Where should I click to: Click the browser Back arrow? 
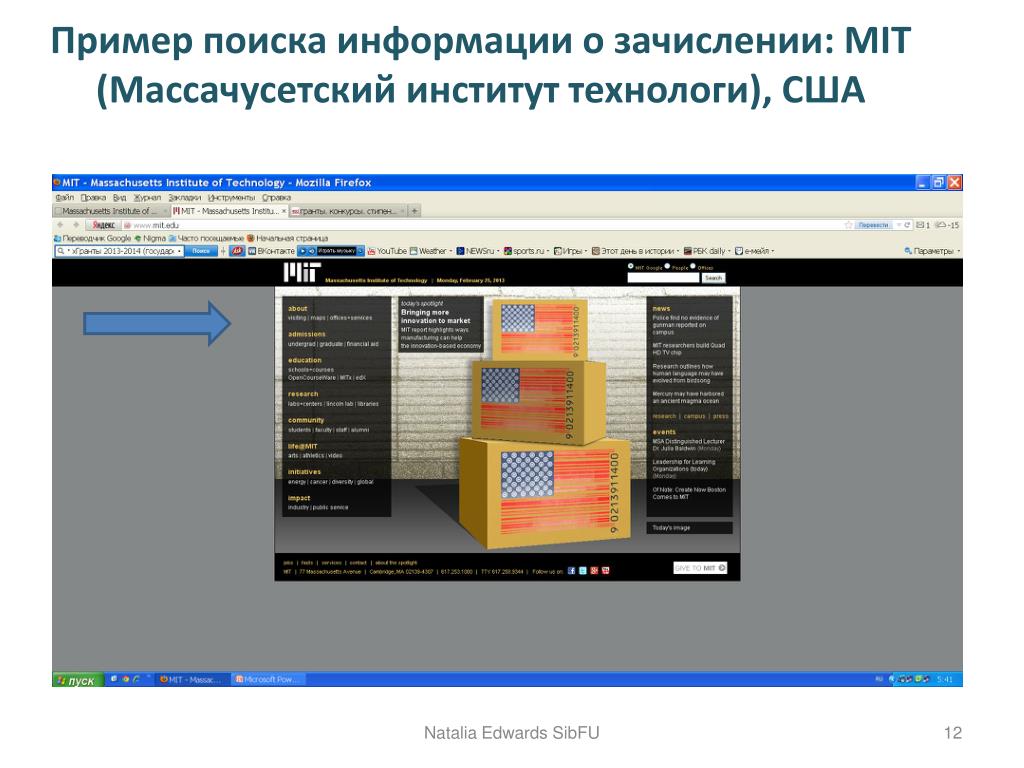point(61,225)
